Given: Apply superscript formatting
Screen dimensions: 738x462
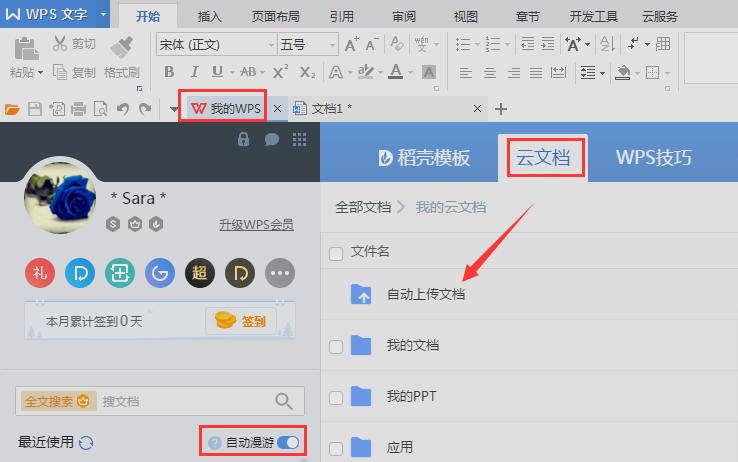Looking at the screenshot, I should pos(281,72).
